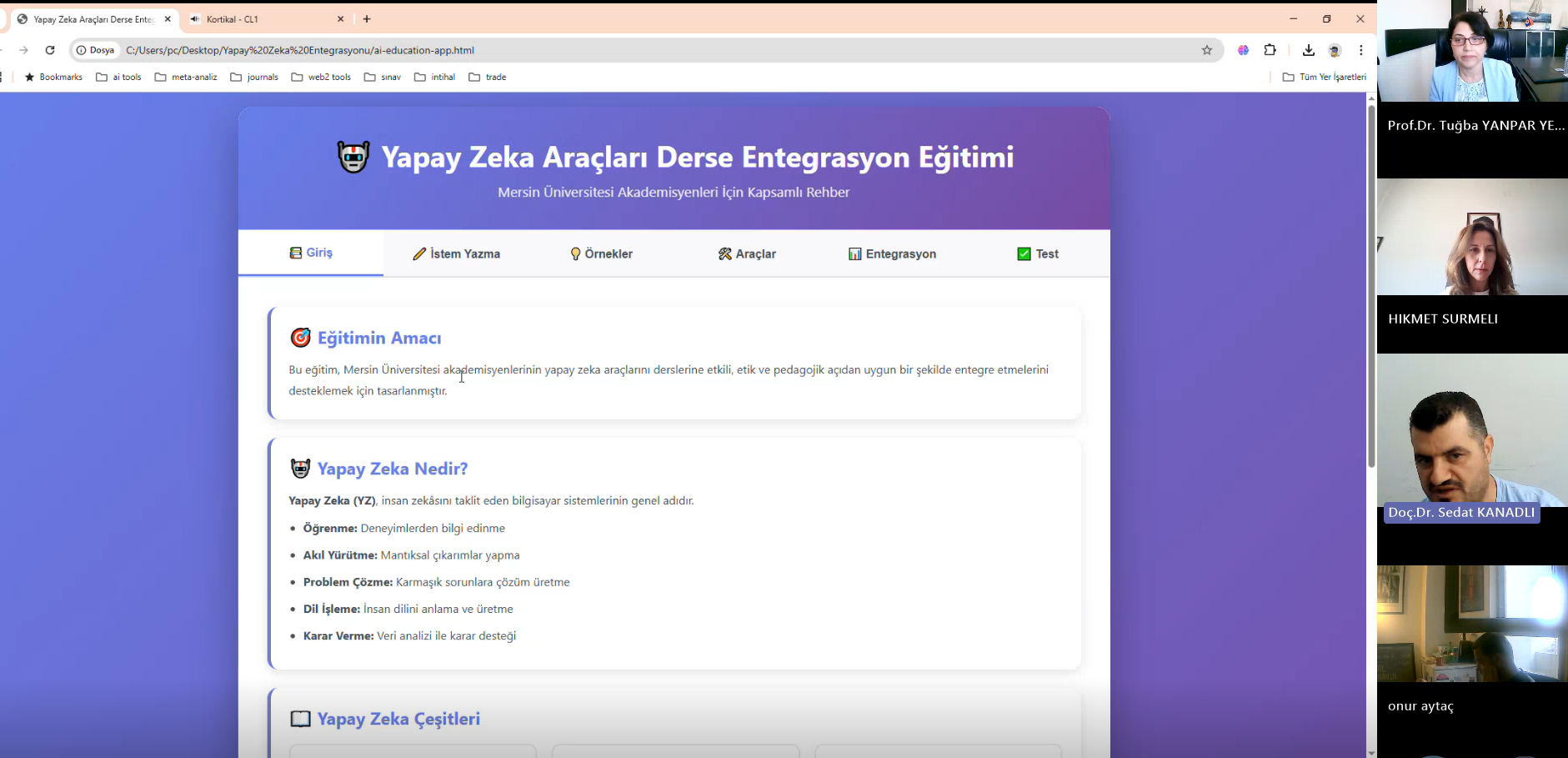Open the browser downloads icon

[1308, 50]
